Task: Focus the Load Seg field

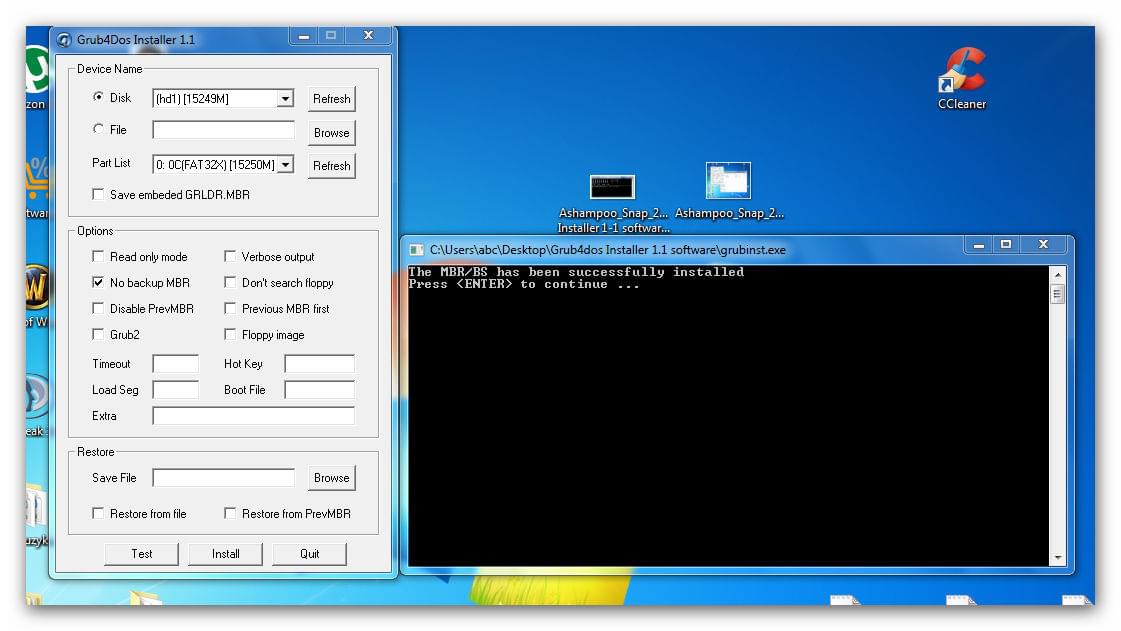Action: click(x=175, y=389)
